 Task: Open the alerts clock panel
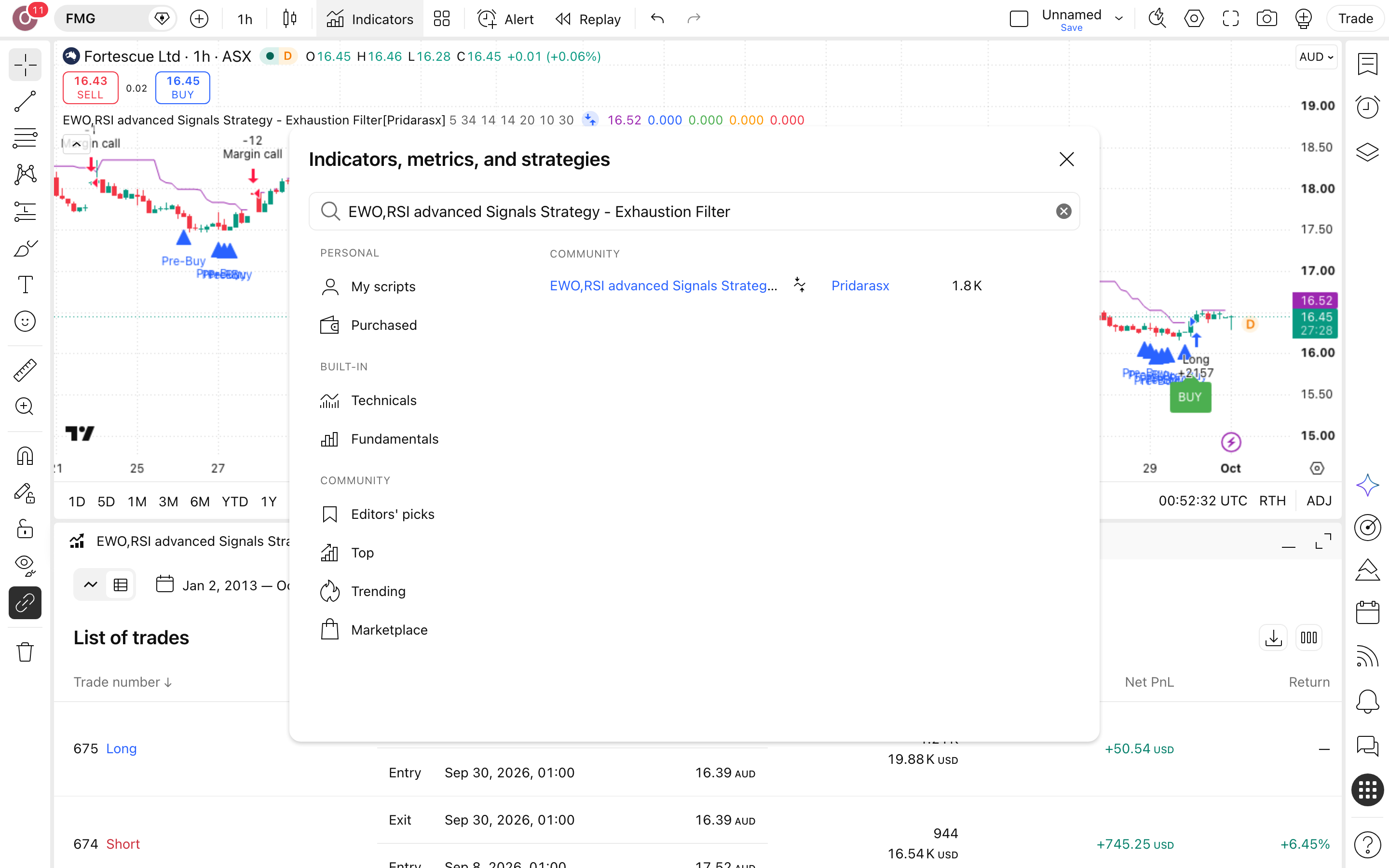(x=1367, y=107)
